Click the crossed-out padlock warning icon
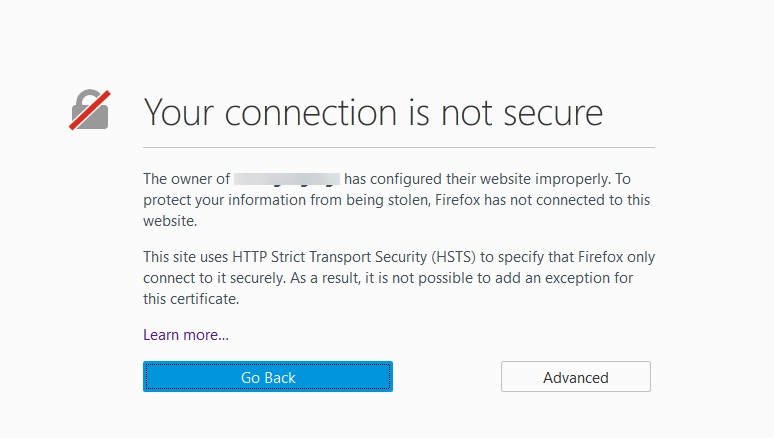The image size is (774, 438). pos(89,110)
